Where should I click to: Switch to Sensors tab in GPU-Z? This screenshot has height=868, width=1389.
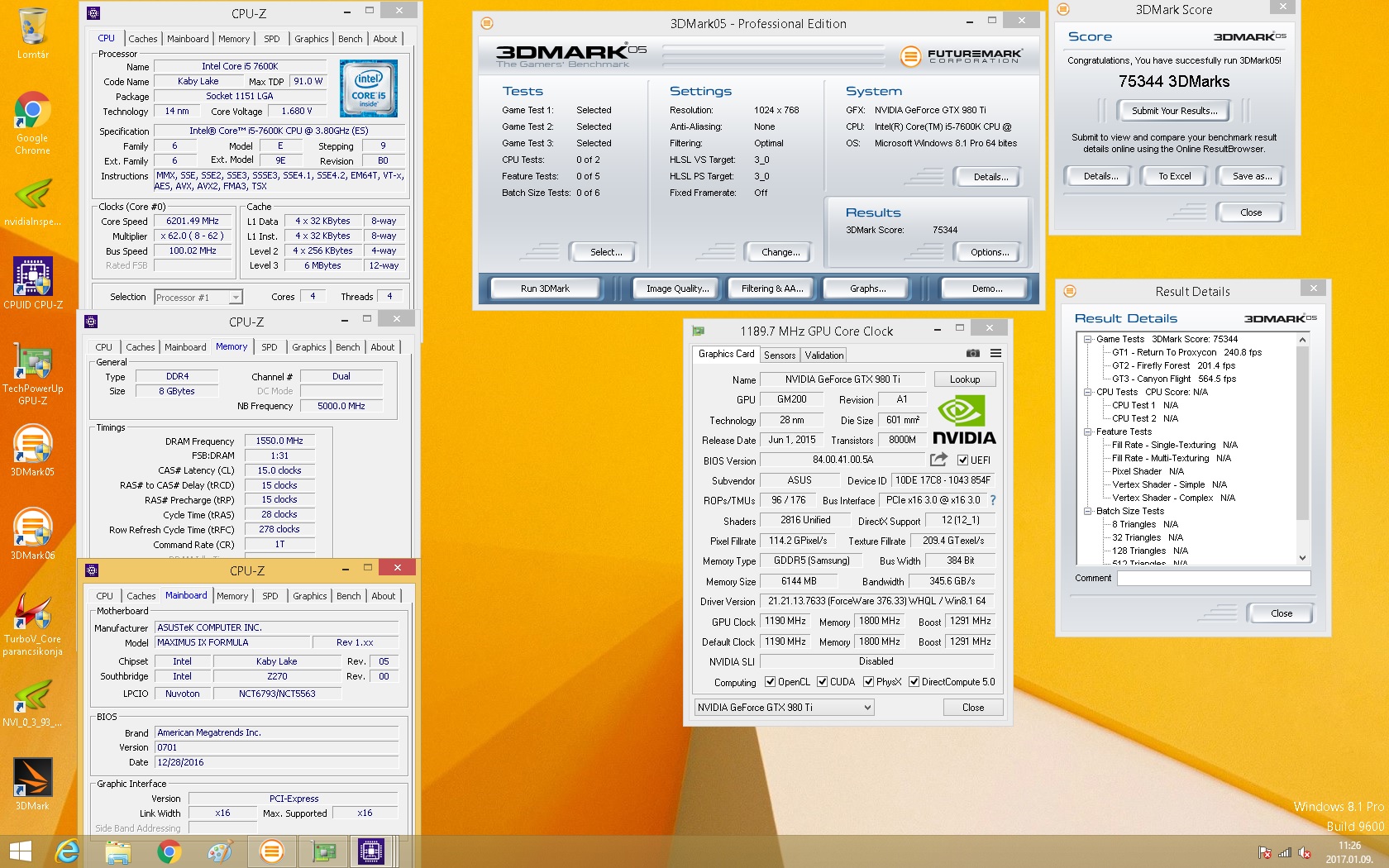(x=780, y=355)
